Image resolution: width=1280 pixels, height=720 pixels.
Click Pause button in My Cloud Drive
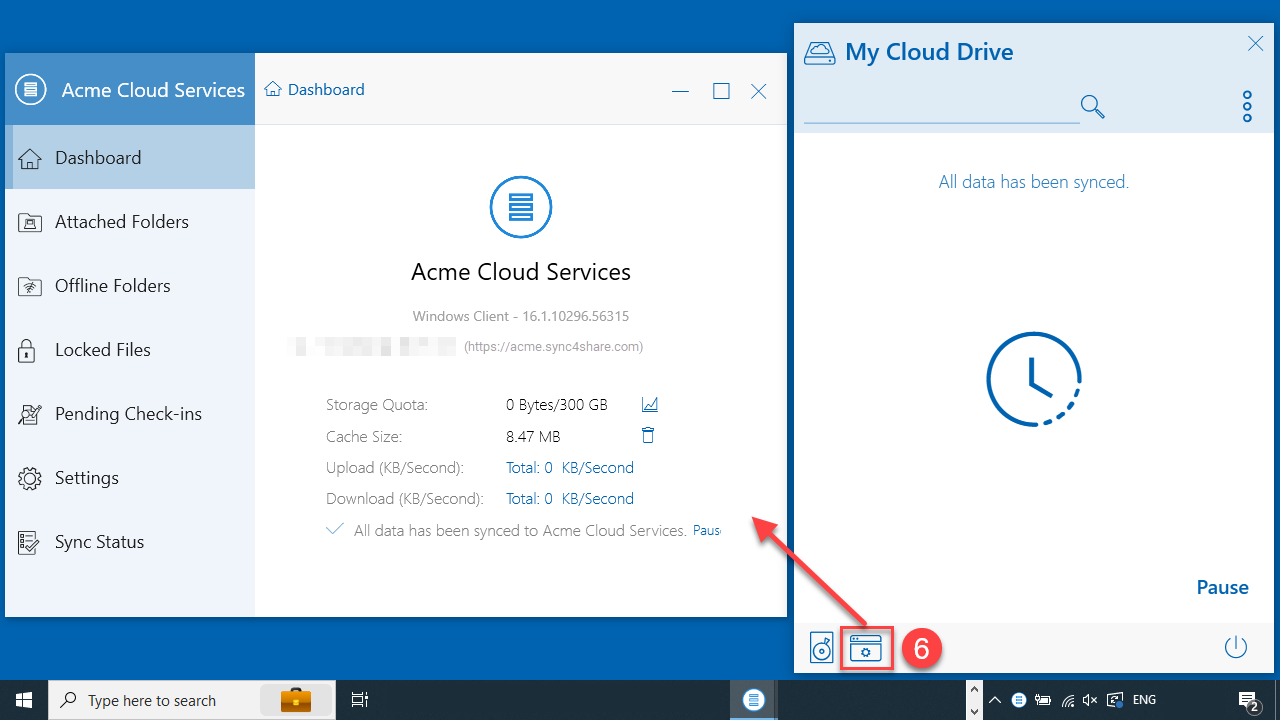tap(1222, 588)
